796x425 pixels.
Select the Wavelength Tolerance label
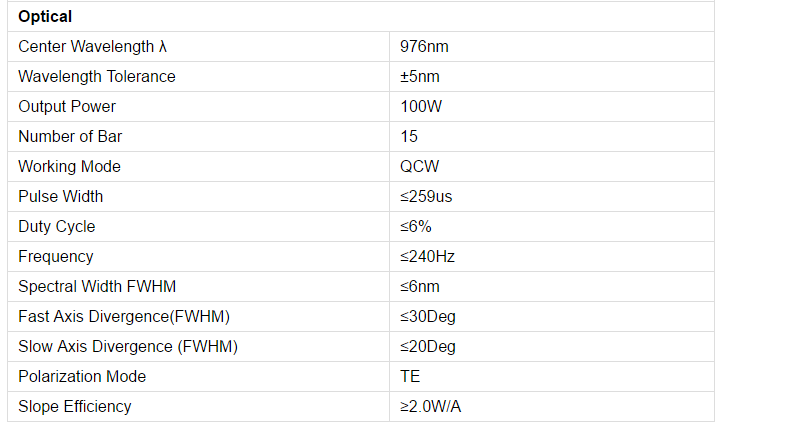pyautogui.click(x=96, y=77)
